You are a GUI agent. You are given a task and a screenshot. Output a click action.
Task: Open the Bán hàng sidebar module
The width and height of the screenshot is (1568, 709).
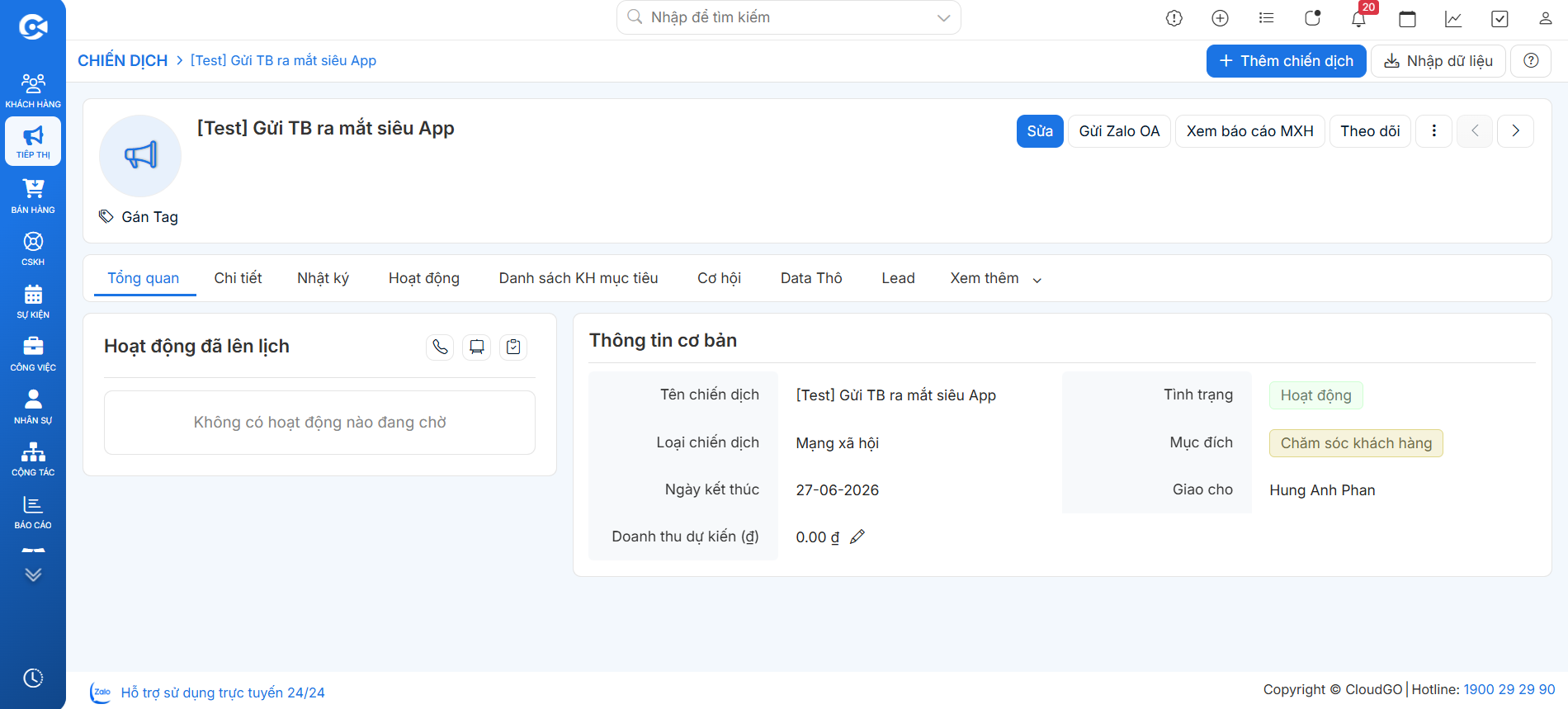click(x=33, y=196)
